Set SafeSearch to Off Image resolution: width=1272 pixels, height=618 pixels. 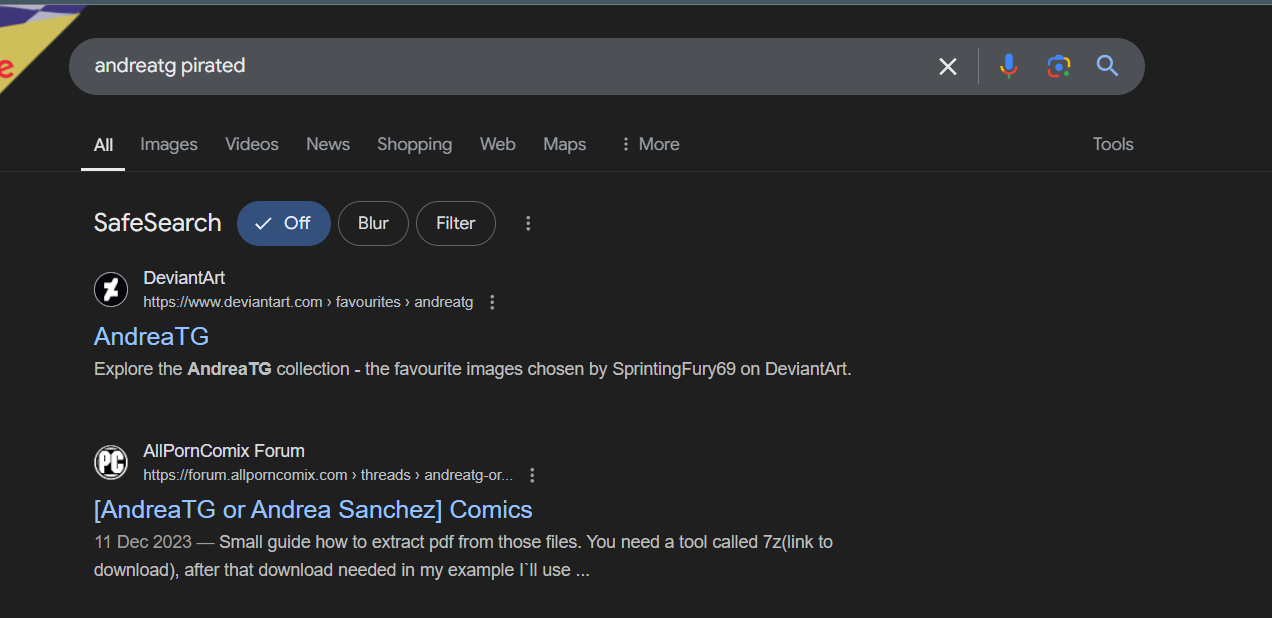click(x=284, y=223)
